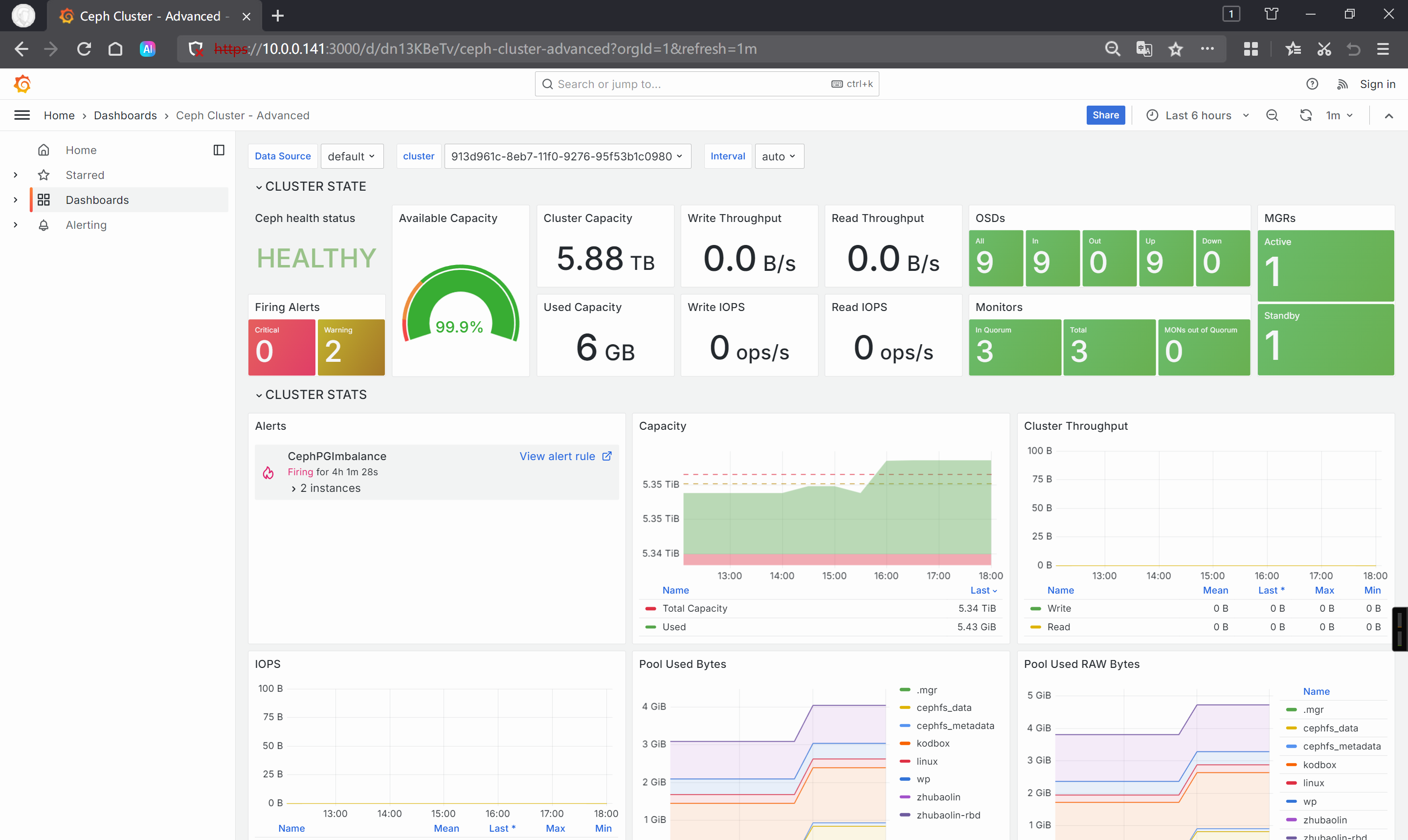Expand the Dashboards sidebar section
Image resolution: width=1408 pixels, height=840 pixels.
(15, 200)
